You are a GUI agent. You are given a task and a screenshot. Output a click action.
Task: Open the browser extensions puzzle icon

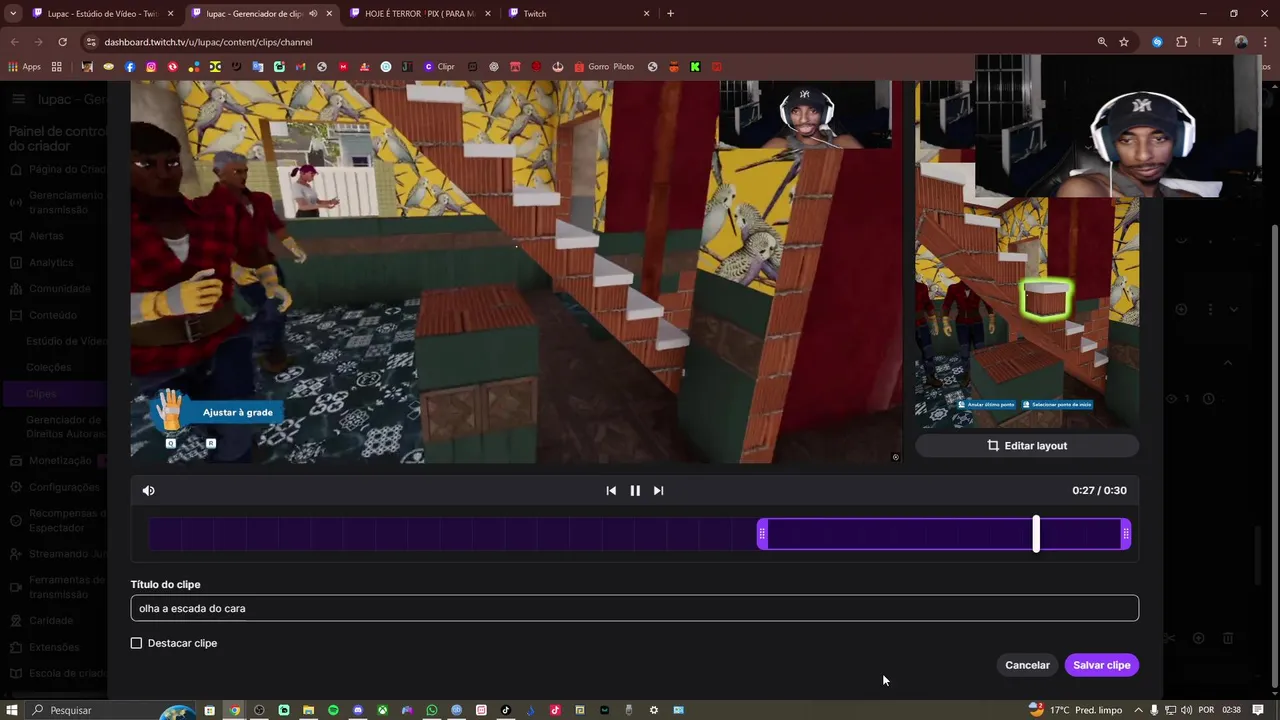[x=1181, y=42]
